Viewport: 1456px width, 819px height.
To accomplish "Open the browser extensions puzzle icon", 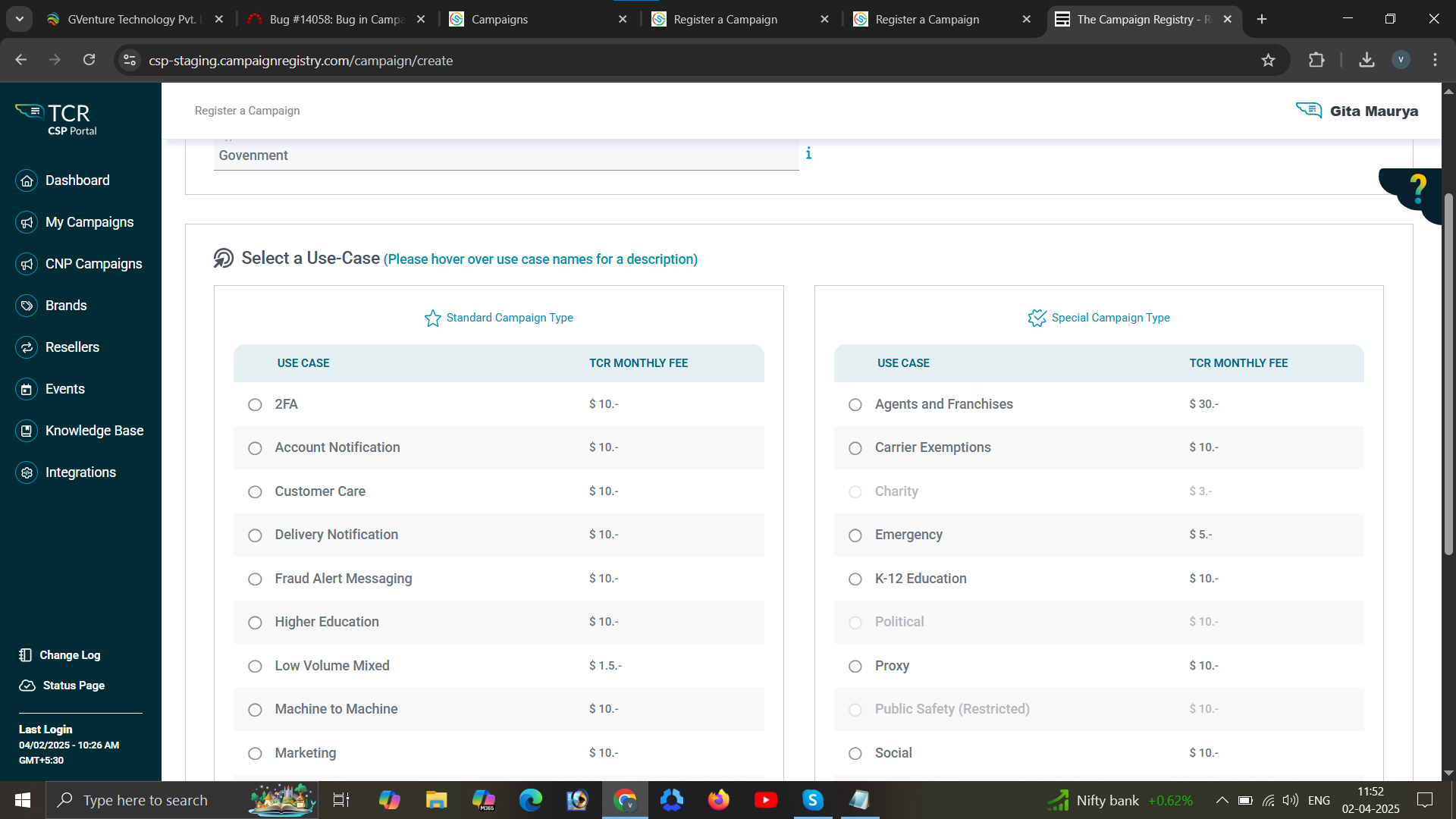I will 1316,61.
